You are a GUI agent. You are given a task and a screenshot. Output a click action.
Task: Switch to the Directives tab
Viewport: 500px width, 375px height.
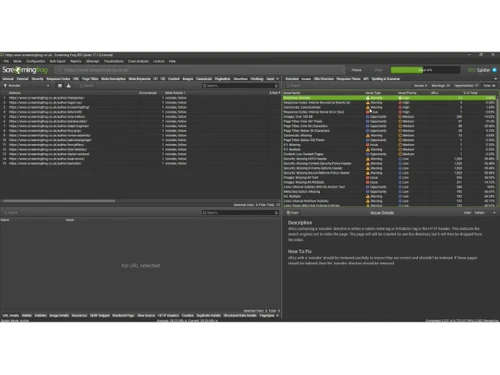241,79
